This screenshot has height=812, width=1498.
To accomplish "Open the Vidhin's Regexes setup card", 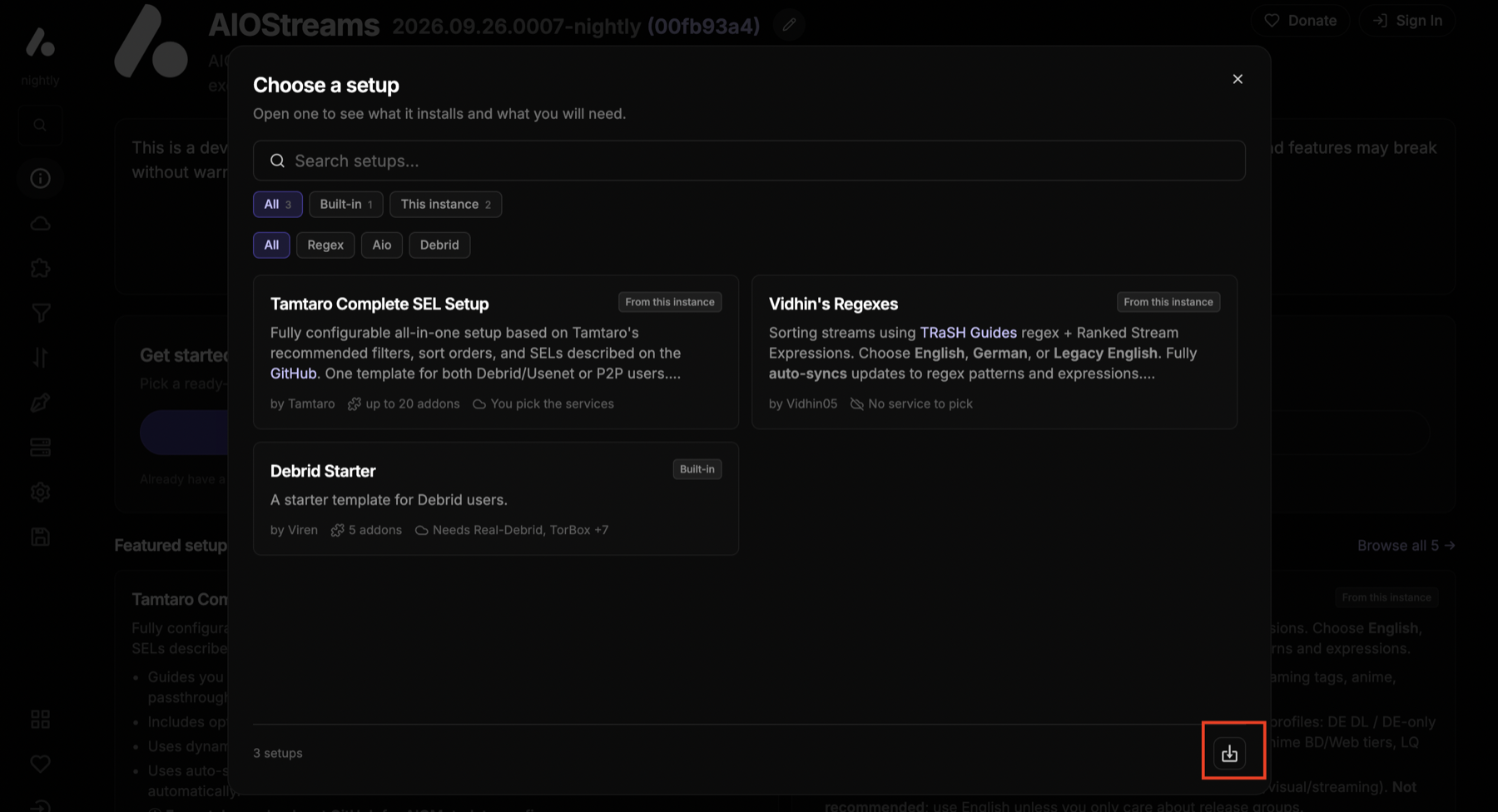I will pyautogui.click(x=995, y=352).
